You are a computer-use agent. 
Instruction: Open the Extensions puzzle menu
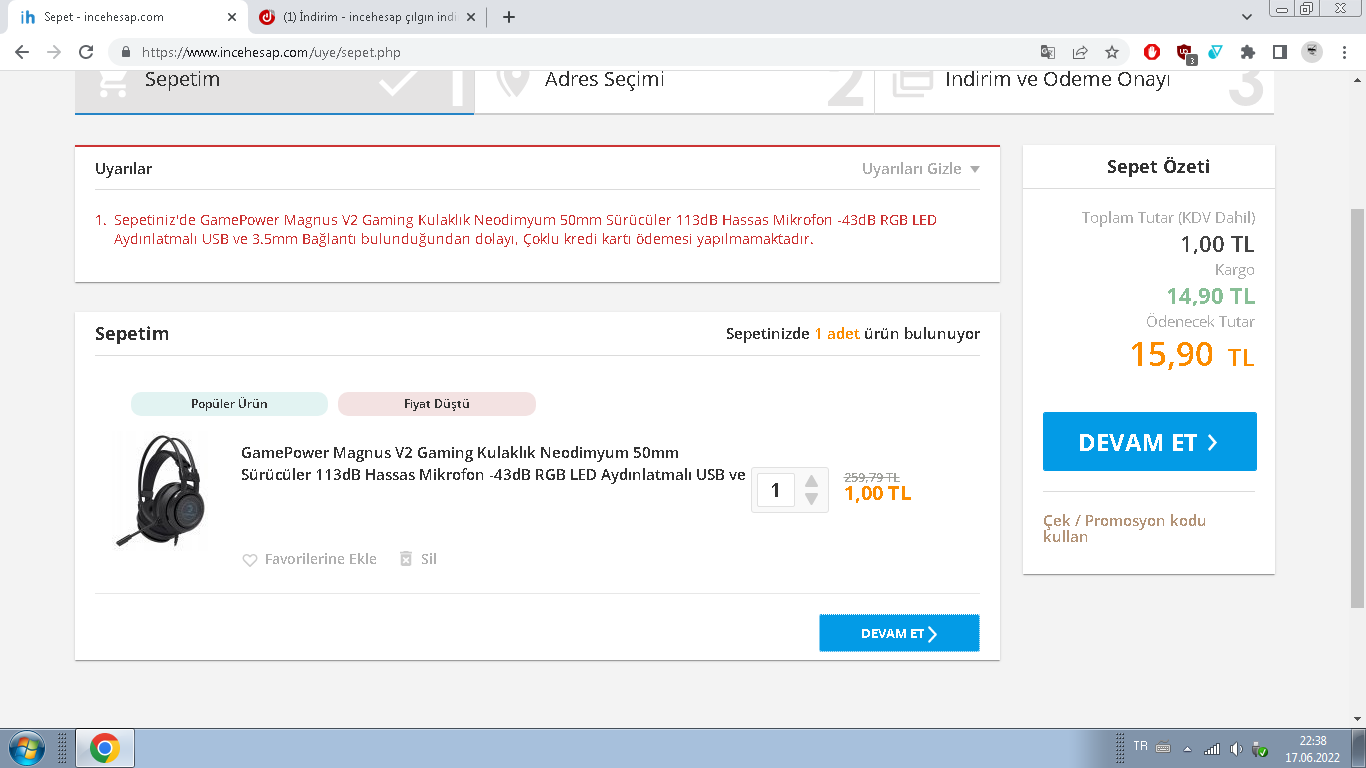coord(1247,52)
